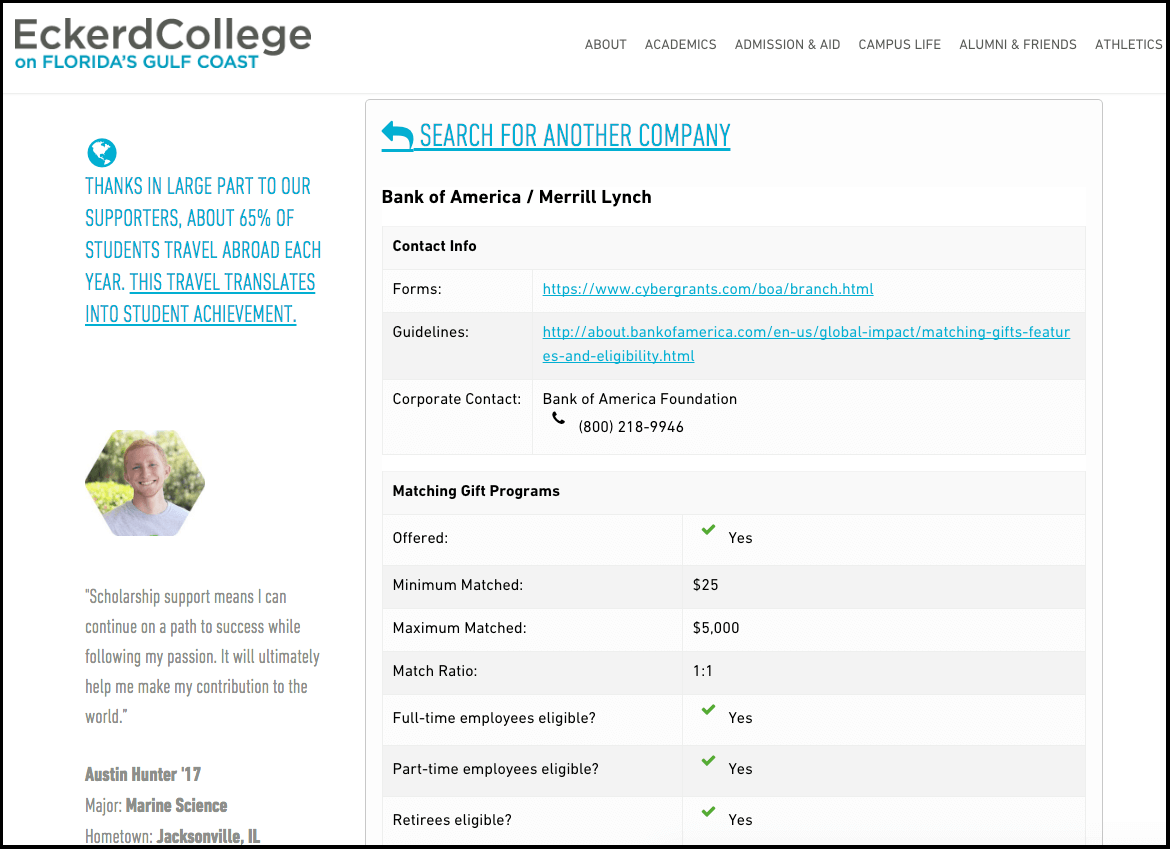Open the Alumni & Friends menu
The width and height of the screenshot is (1170, 849).
click(x=1018, y=45)
